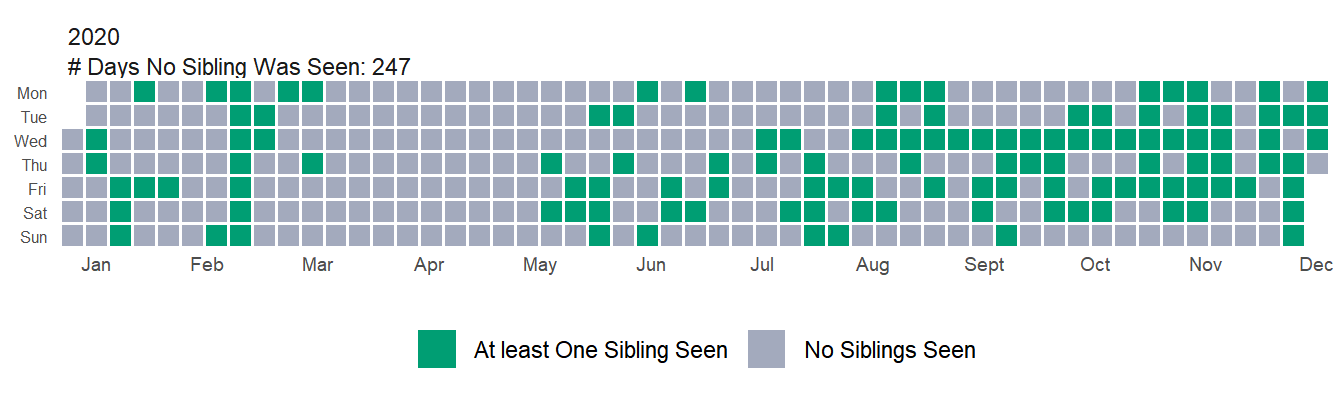
Task: Click the Mon weekday row label
Action: (32, 94)
